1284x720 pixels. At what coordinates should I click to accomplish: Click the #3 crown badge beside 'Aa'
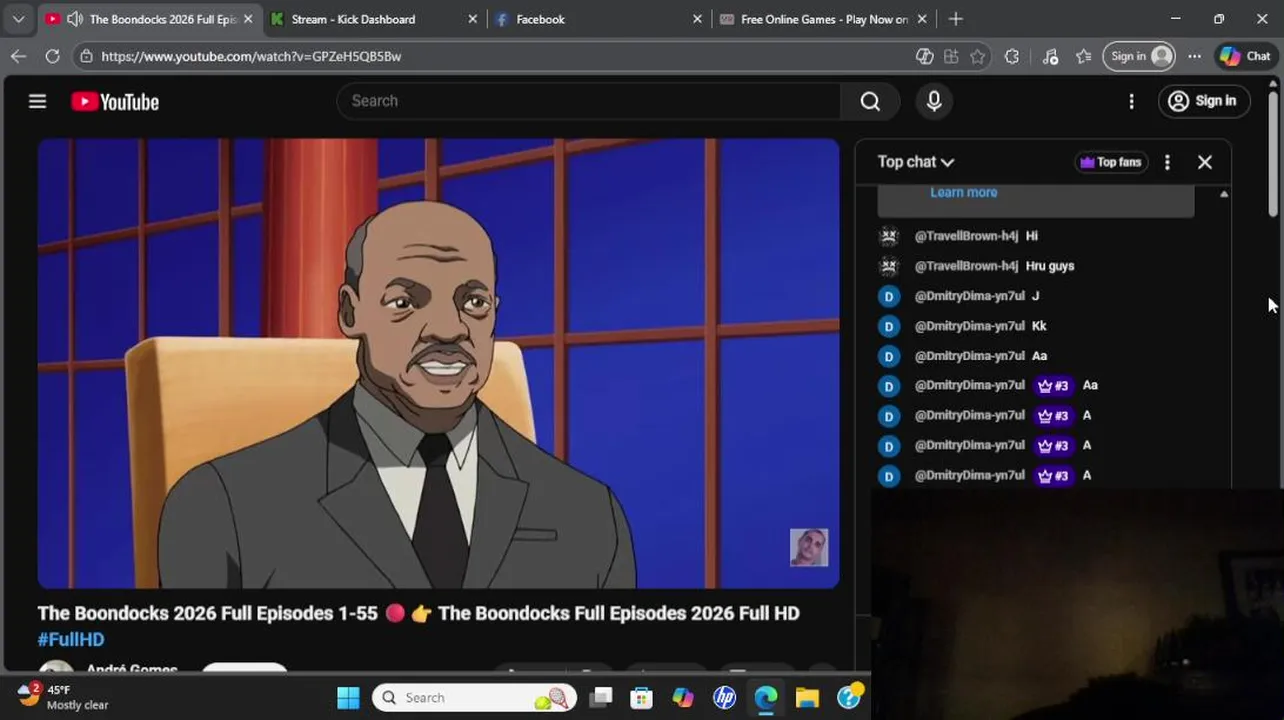pyautogui.click(x=1053, y=385)
